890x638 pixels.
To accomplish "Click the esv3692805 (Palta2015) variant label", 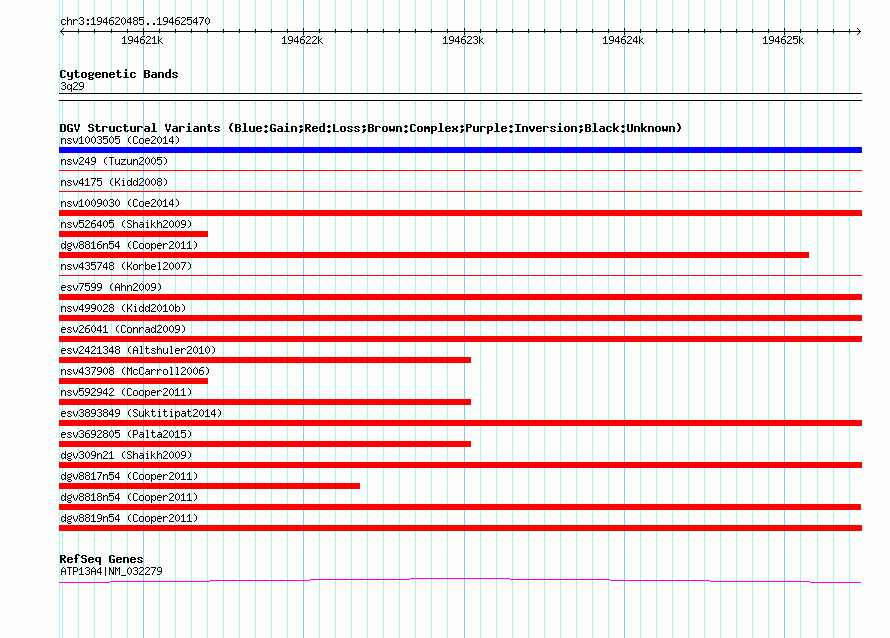I will click(126, 434).
